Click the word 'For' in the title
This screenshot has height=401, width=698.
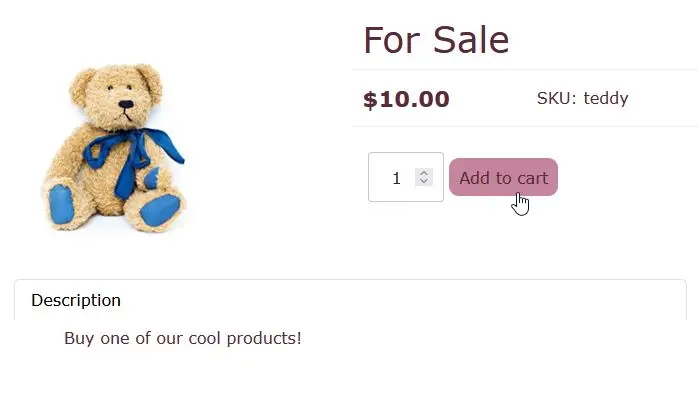pyautogui.click(x=392, y=40)
